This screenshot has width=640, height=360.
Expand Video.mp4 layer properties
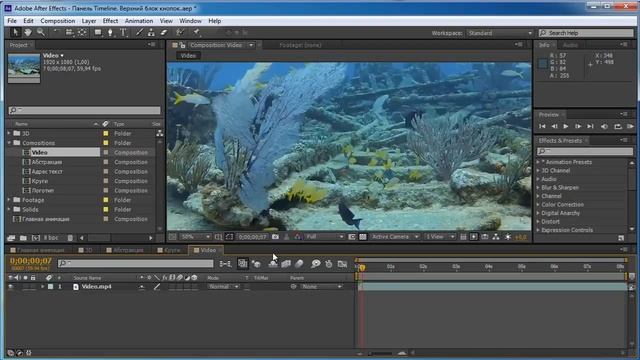tap(42, 287)
